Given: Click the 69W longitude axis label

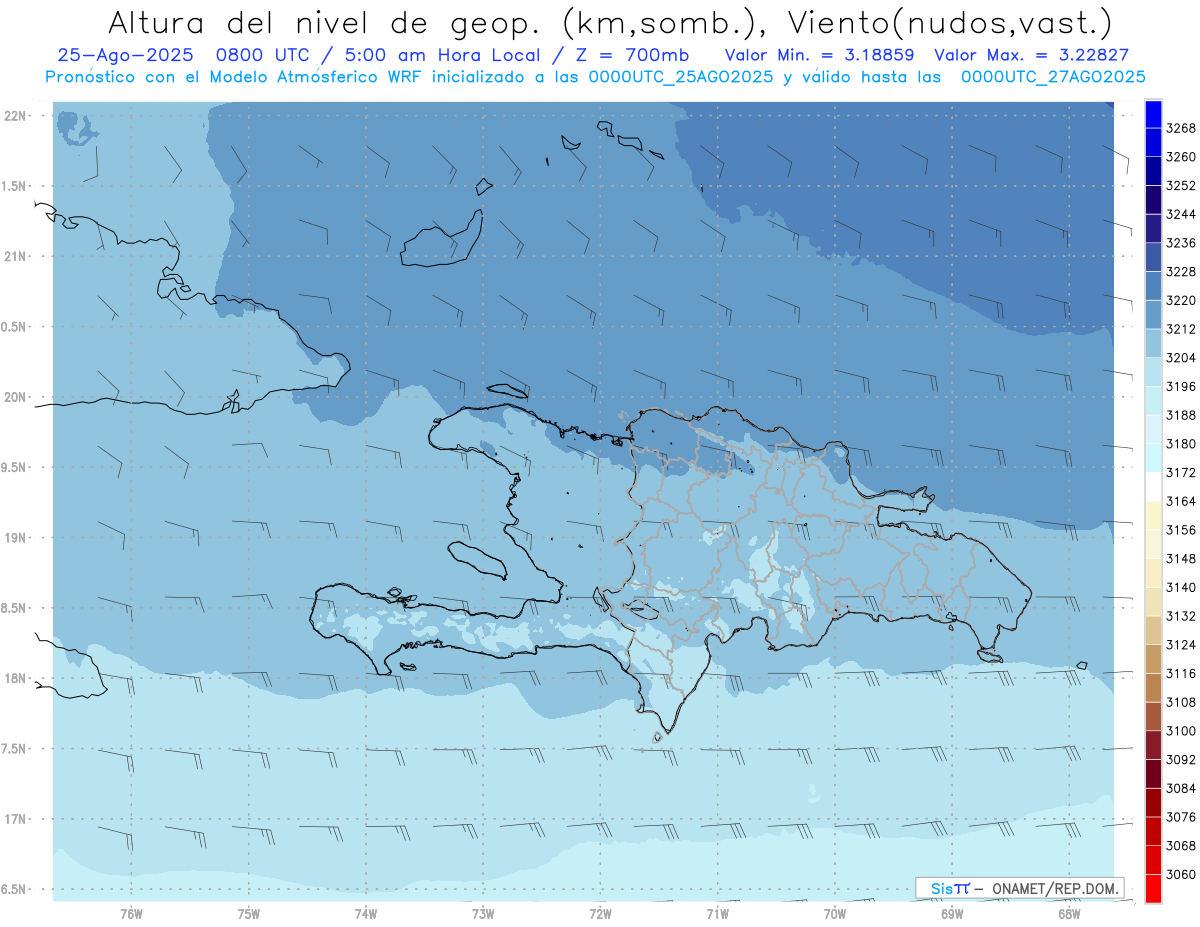Looking at the screenshot, I should point(952,914).
